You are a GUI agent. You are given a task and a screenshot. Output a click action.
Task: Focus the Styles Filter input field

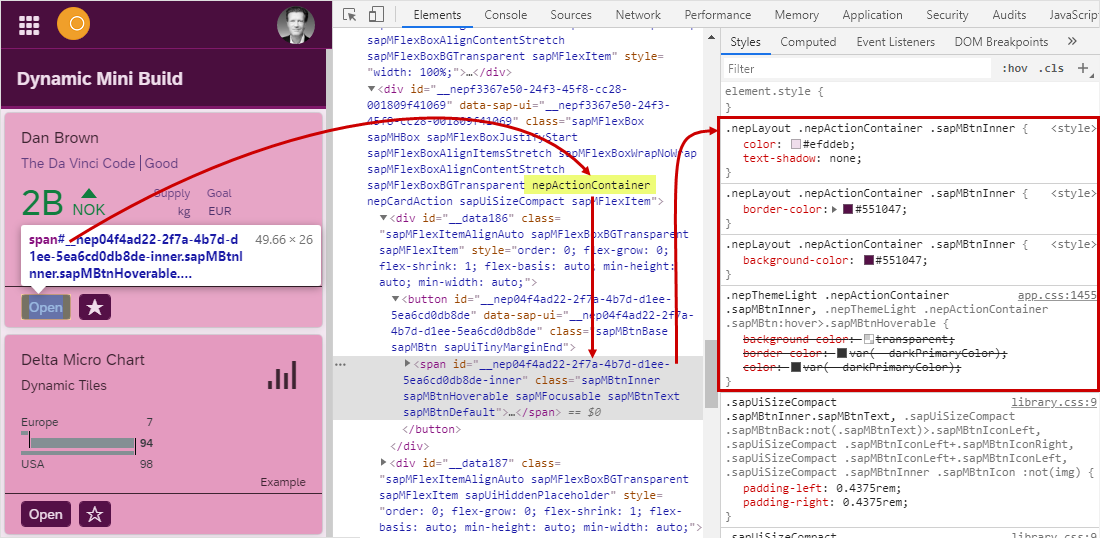click(856, 69)
